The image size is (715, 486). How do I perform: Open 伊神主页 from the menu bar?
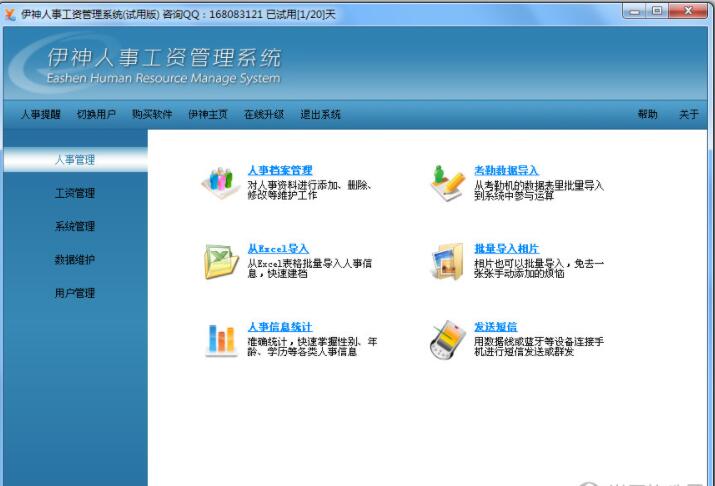click(208, 114)
